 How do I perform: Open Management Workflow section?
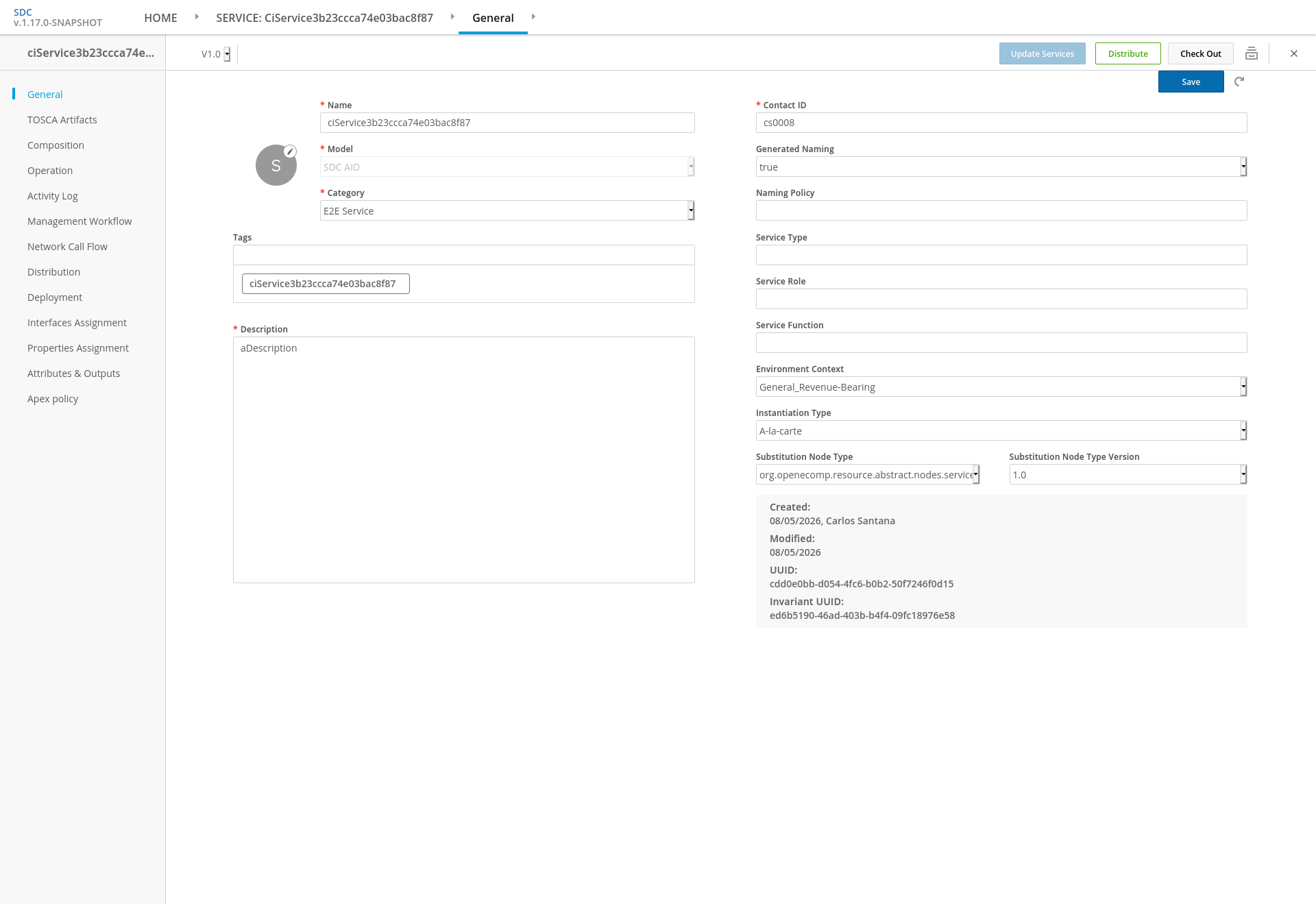coord(80,221)
